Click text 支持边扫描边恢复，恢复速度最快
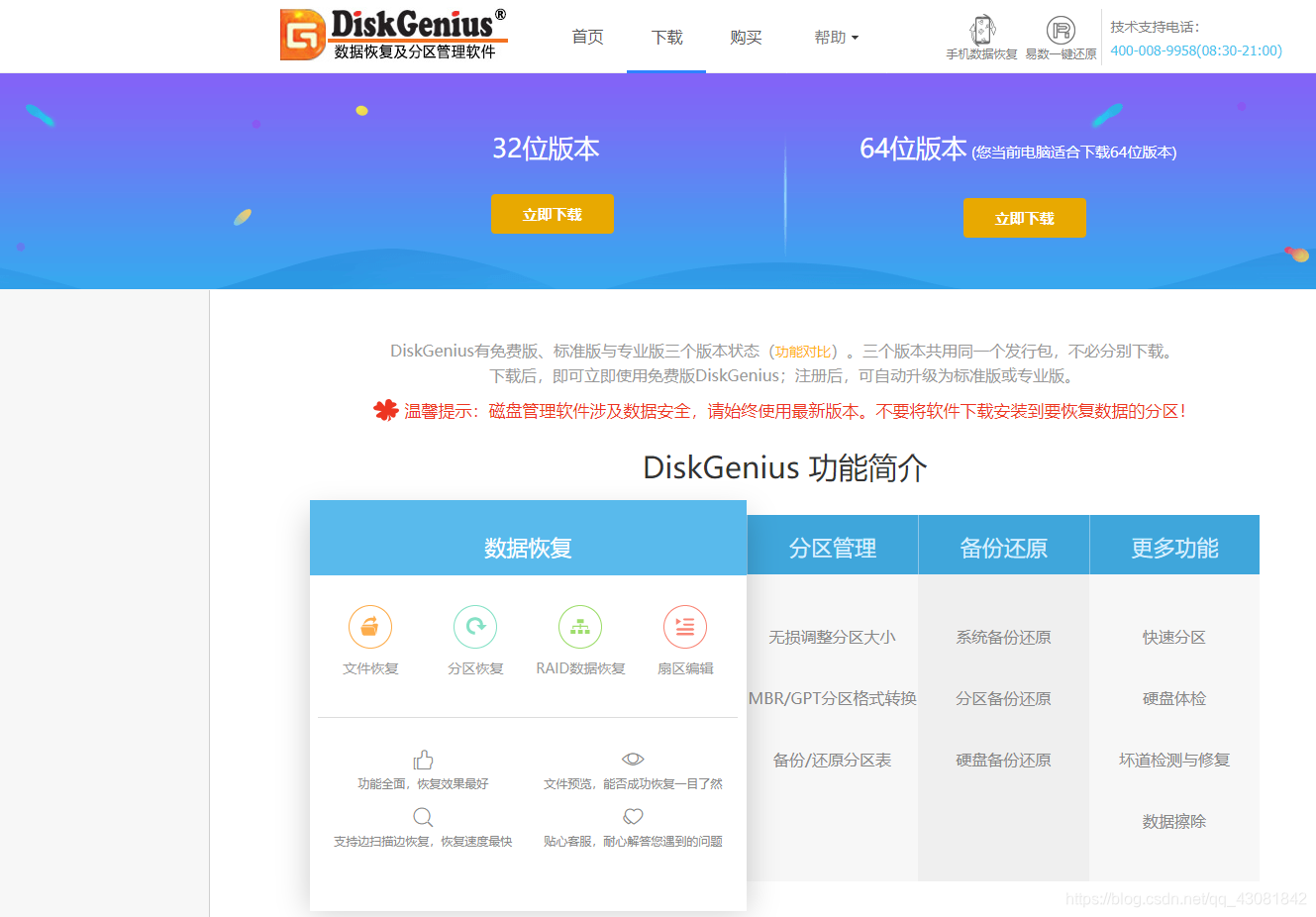This screenshot has height=917, width=1316. point(423,841)
